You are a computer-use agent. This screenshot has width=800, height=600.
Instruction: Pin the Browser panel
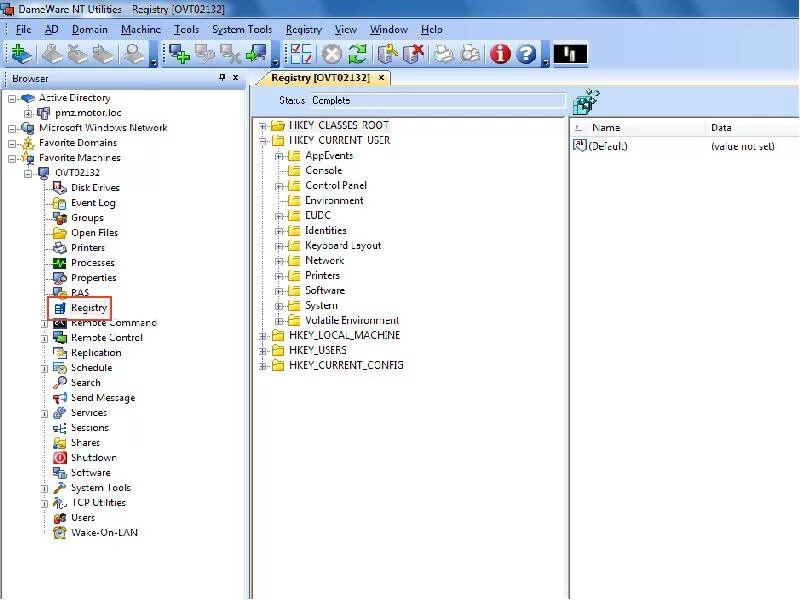(x=222, y=77)
